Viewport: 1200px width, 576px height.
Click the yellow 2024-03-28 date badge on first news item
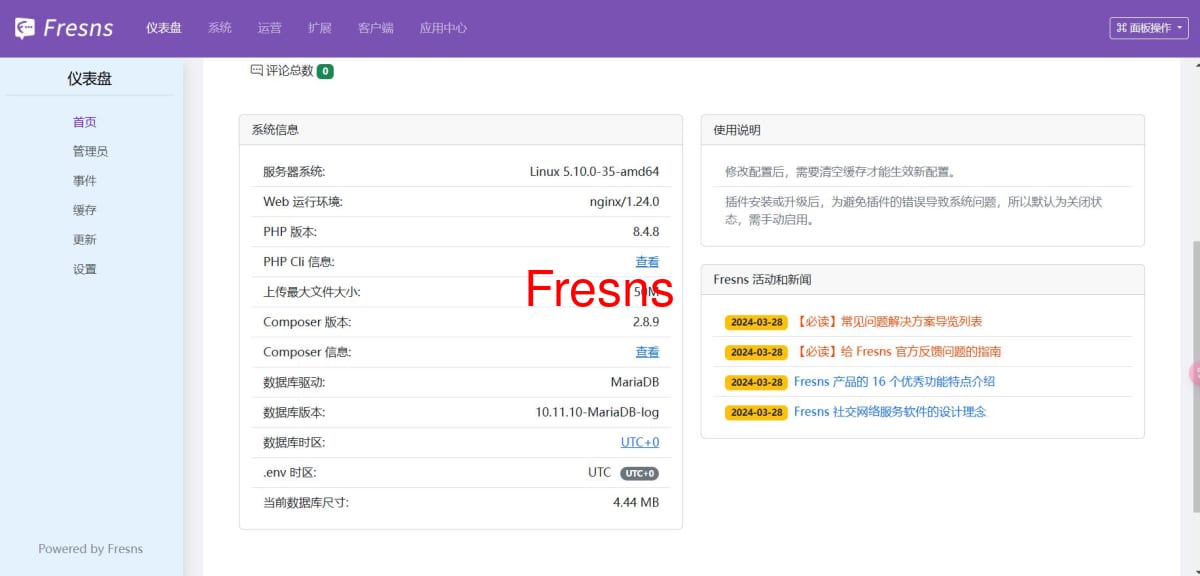(x=755, y=322)
